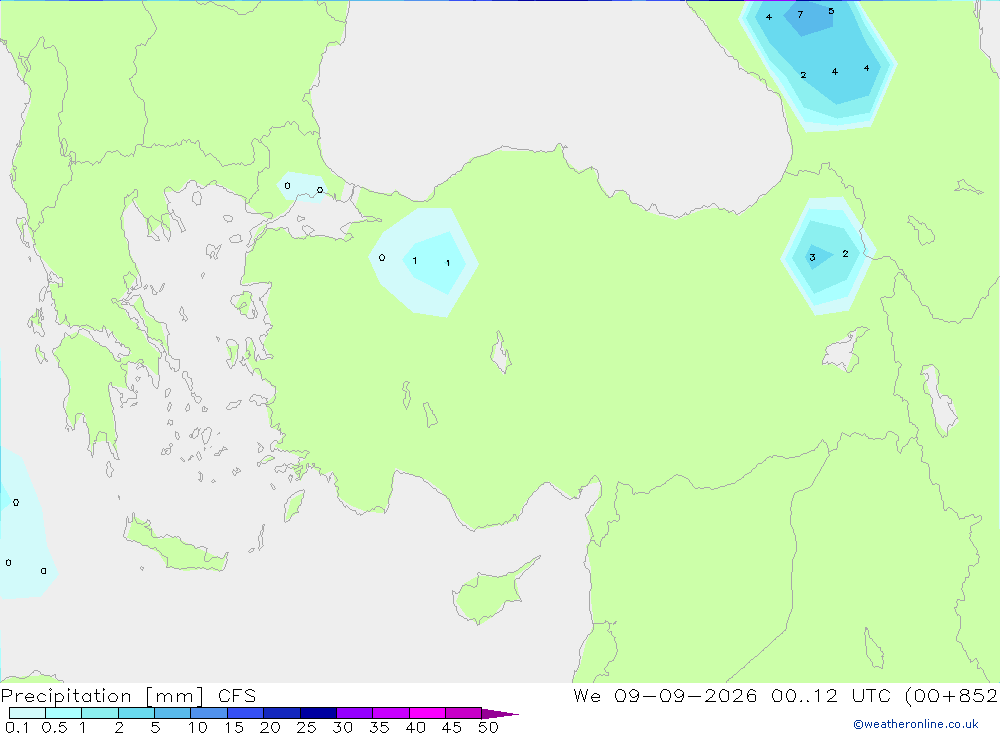
Task: Click the 15 mm legend color swatch
Action: (245, 713)
